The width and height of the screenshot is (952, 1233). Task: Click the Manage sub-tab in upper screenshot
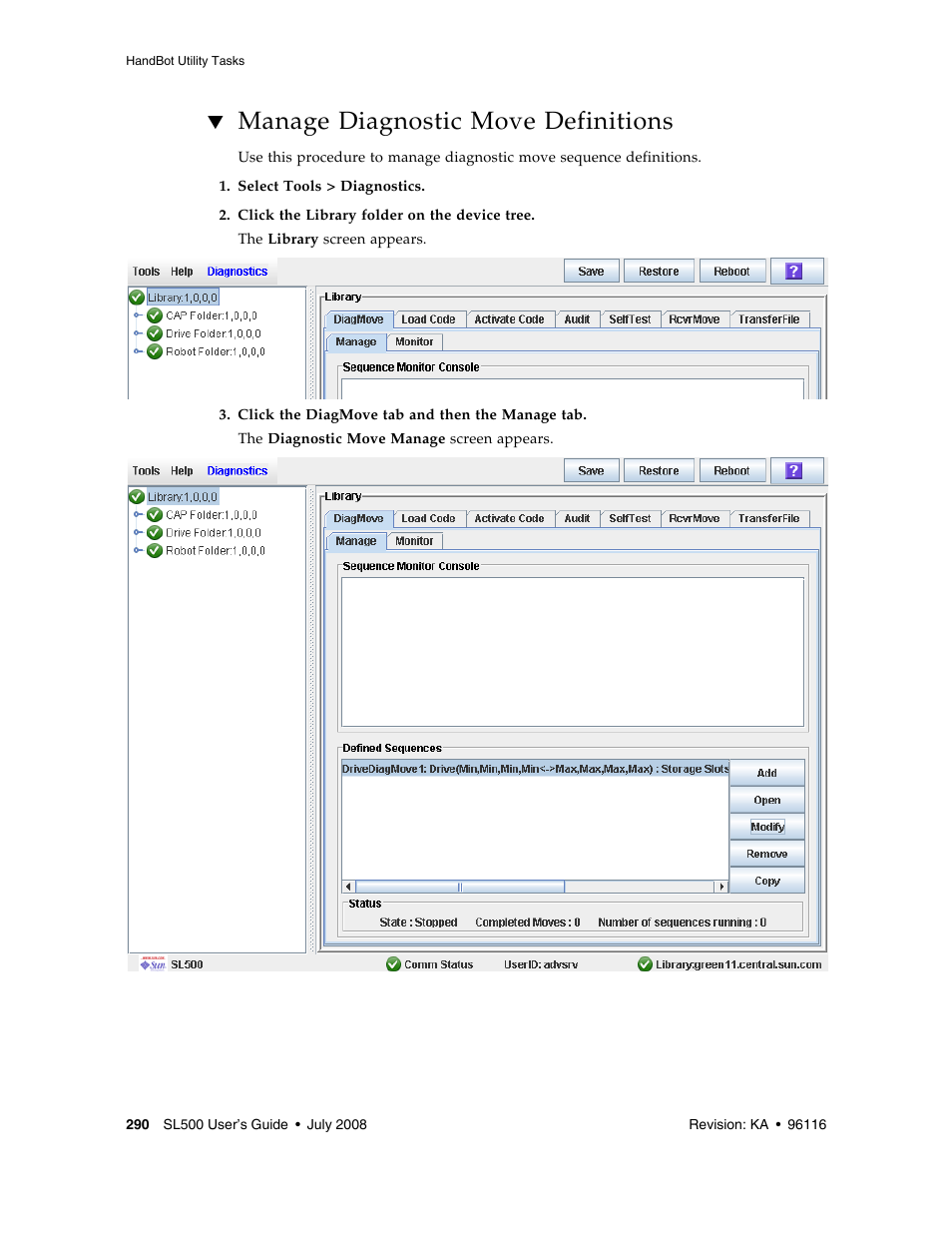[x=356, y=341]
